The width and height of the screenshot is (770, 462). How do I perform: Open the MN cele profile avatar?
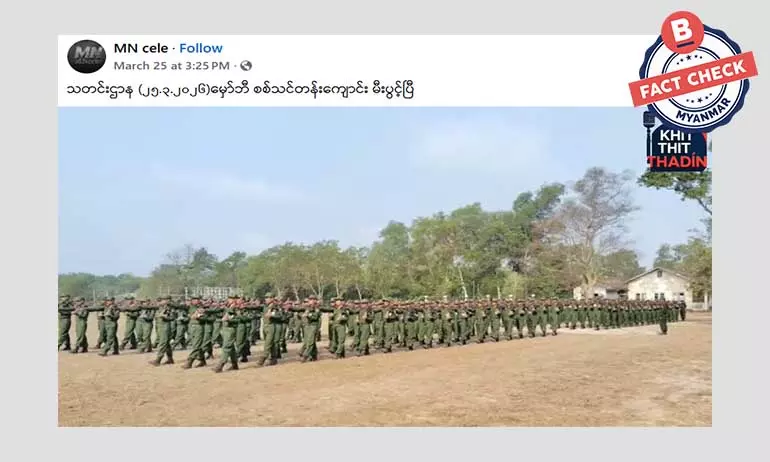[x=86, y=56]
